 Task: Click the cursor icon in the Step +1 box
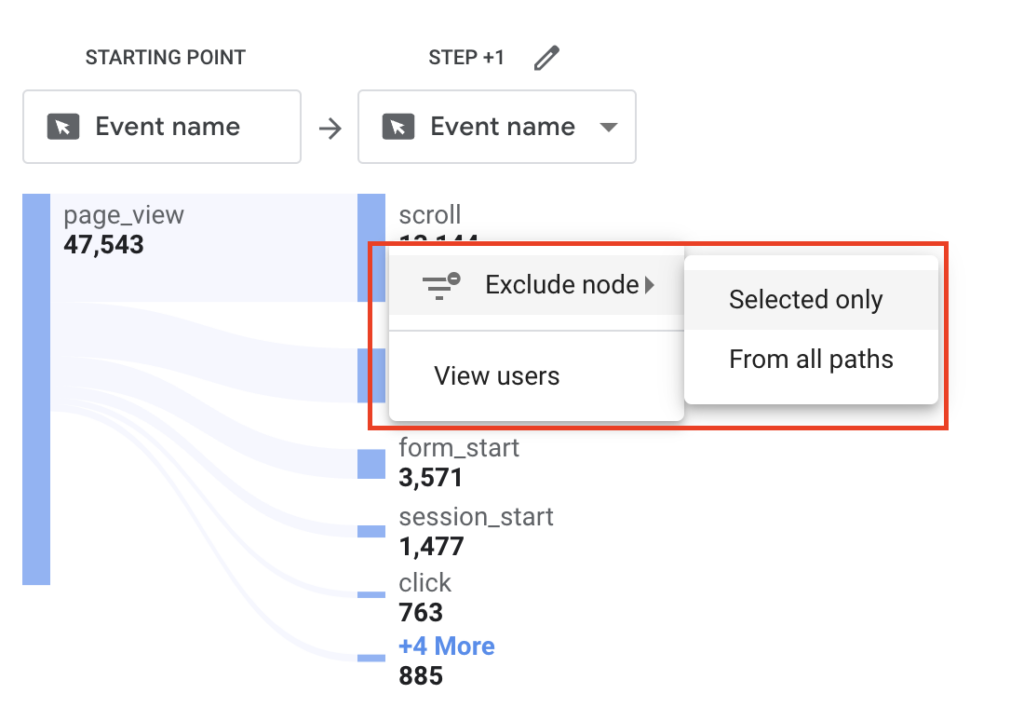click(x=398, y=127)
